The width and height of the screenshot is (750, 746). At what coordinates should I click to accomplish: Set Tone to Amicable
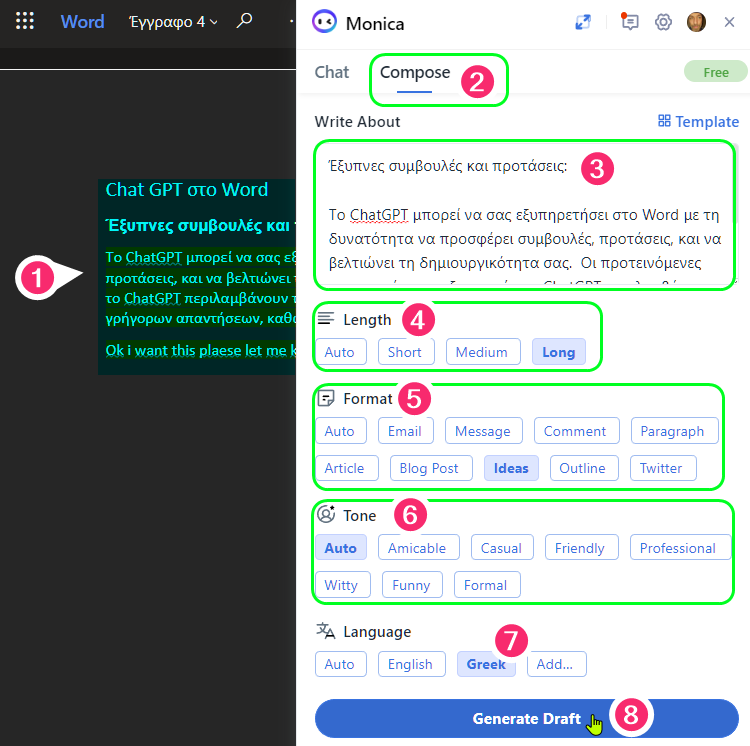coord(418,548)
